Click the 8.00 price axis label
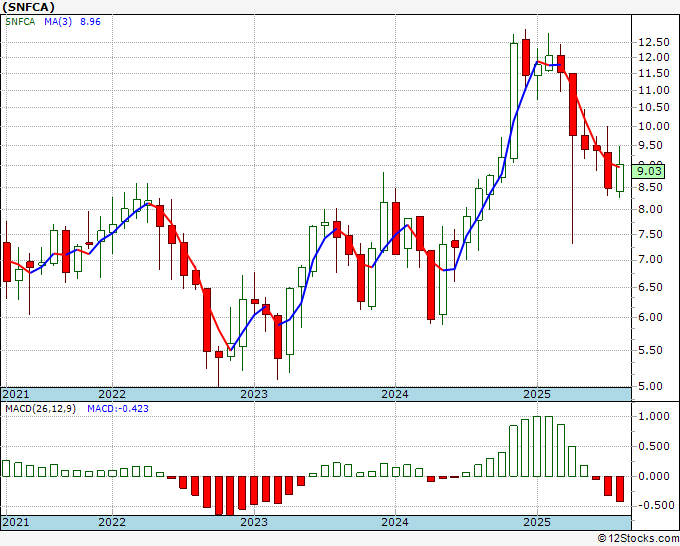The width and height of the screenshot is (680, 546). coord(651,209)
